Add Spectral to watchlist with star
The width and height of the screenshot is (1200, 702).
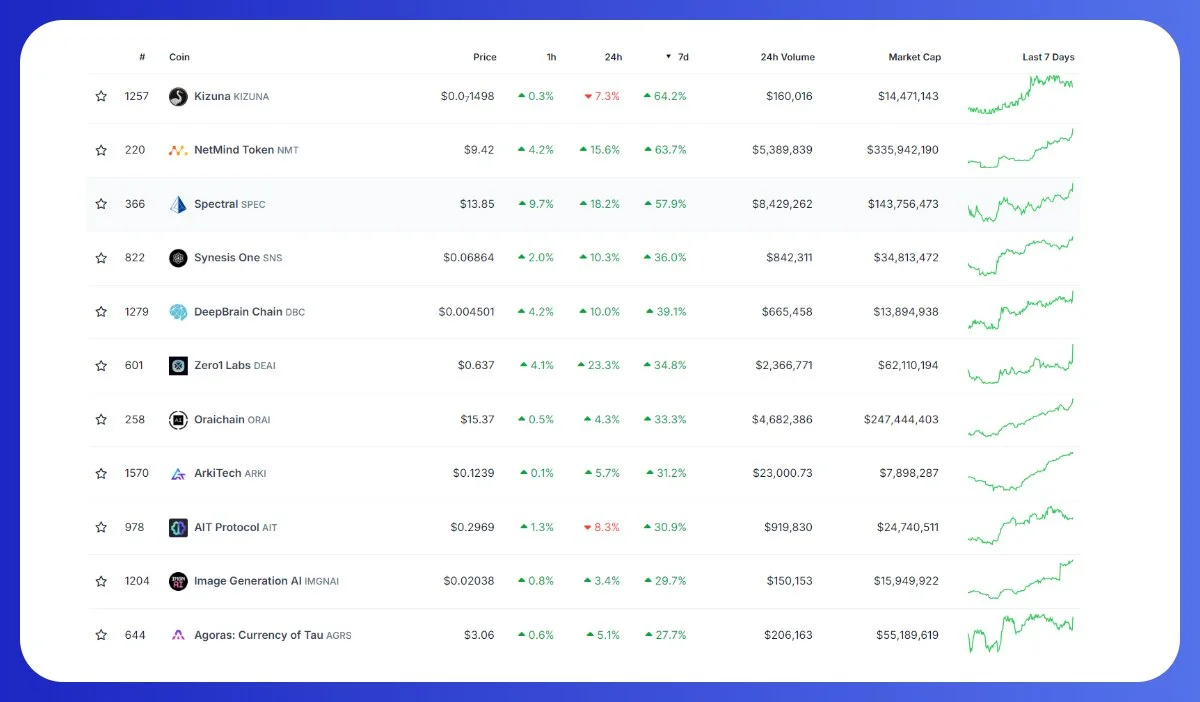point(101,204)
